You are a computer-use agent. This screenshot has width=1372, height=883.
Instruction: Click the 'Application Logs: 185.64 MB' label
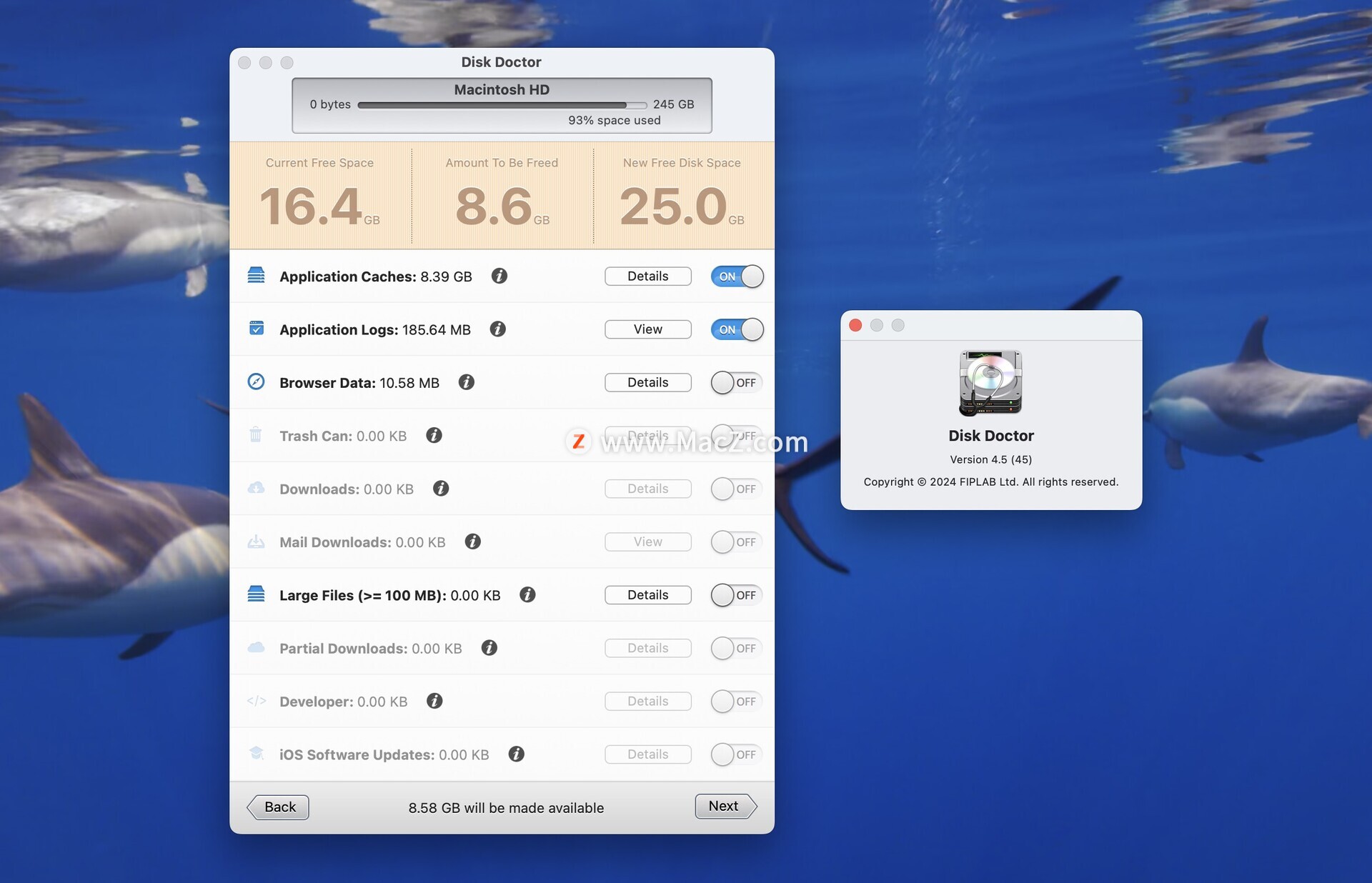(x=375, y=329)
